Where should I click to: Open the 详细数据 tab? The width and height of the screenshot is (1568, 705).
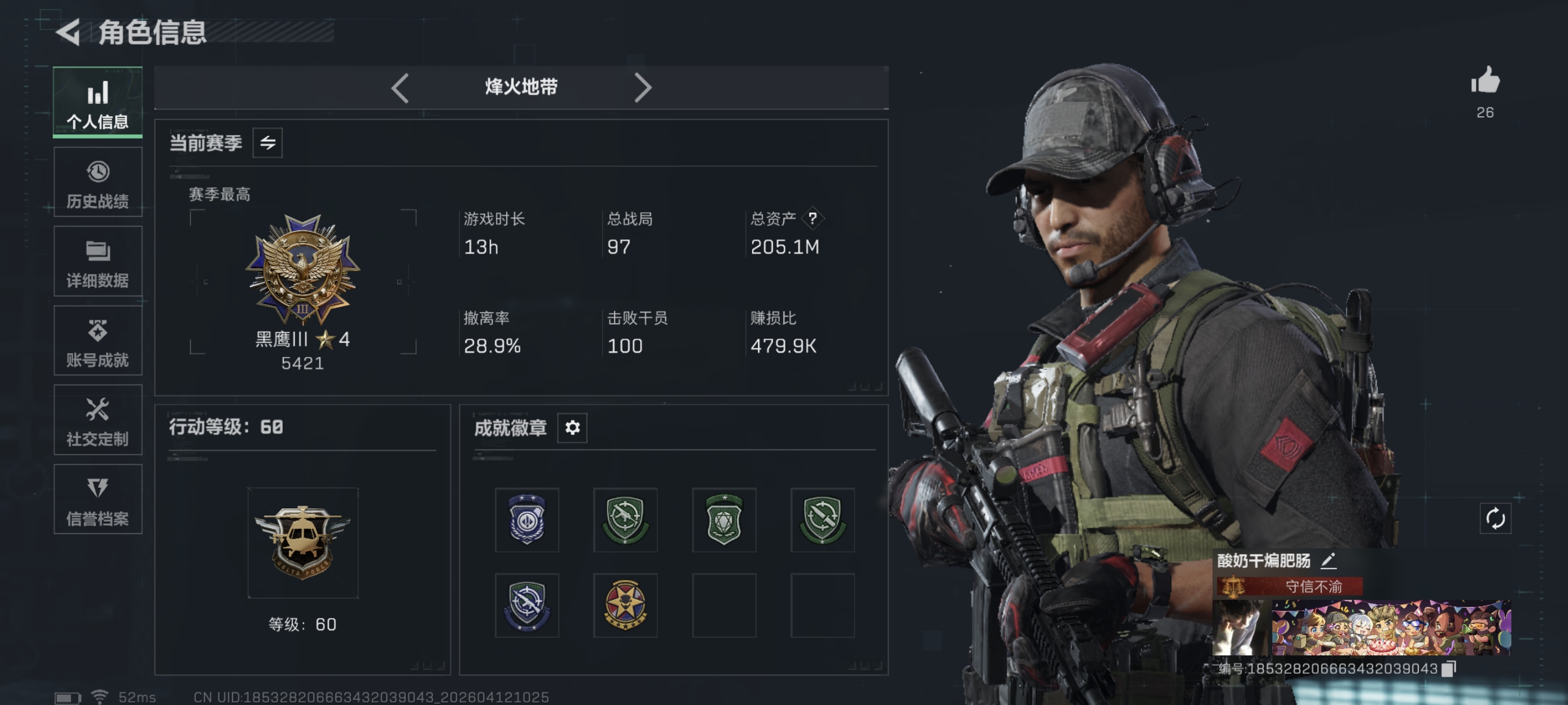point(97,262)
